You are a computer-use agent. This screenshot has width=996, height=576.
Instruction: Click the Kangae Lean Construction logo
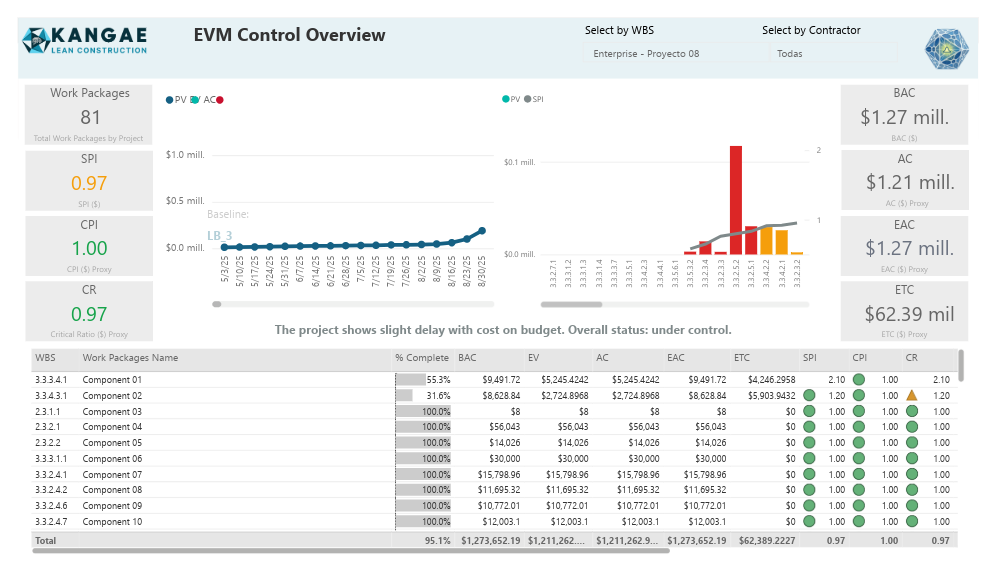click(84, 40)
